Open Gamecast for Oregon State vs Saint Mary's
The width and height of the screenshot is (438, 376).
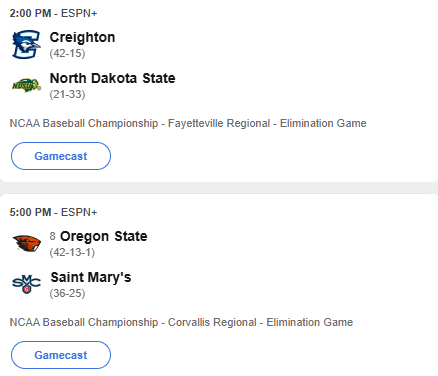[x=61, y=355]
